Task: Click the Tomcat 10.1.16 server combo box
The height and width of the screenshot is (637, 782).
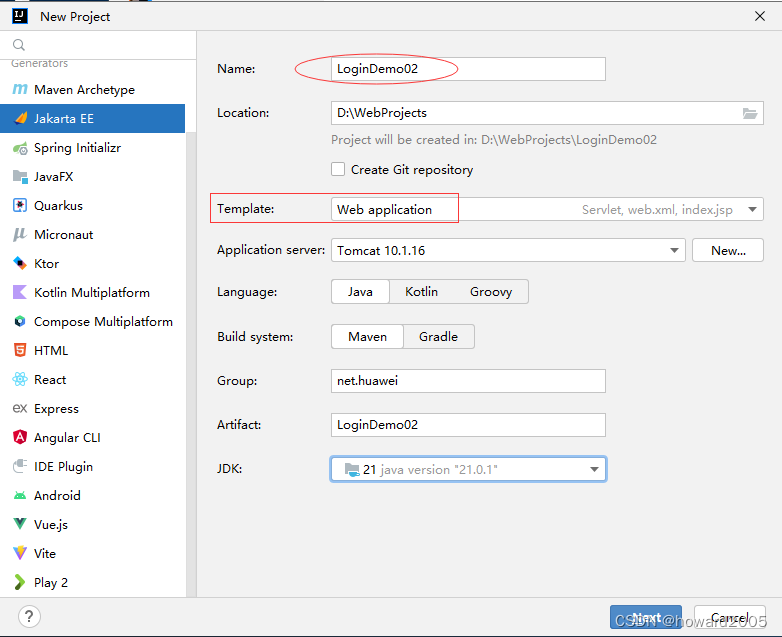Action: pyautogui.click(x=508, y=250)
